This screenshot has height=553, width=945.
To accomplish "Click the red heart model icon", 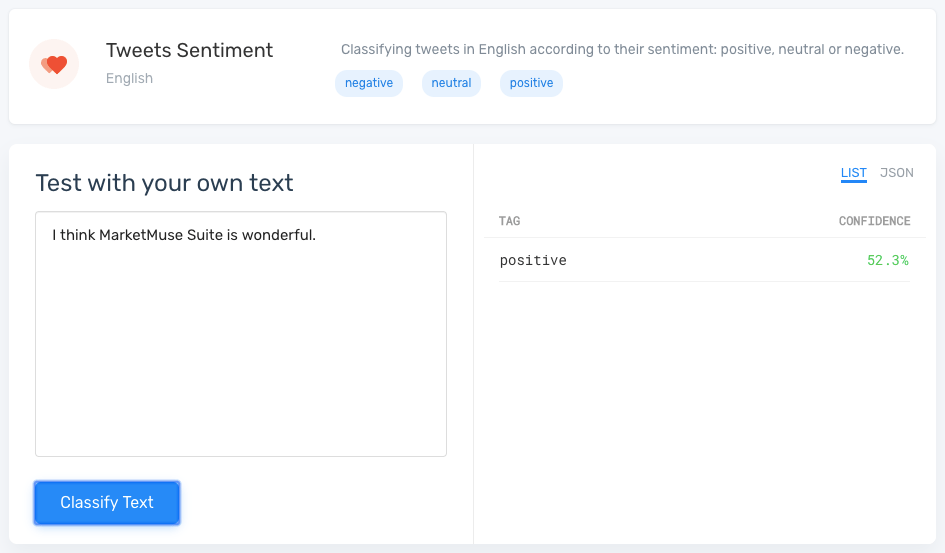I will point(54,65).
